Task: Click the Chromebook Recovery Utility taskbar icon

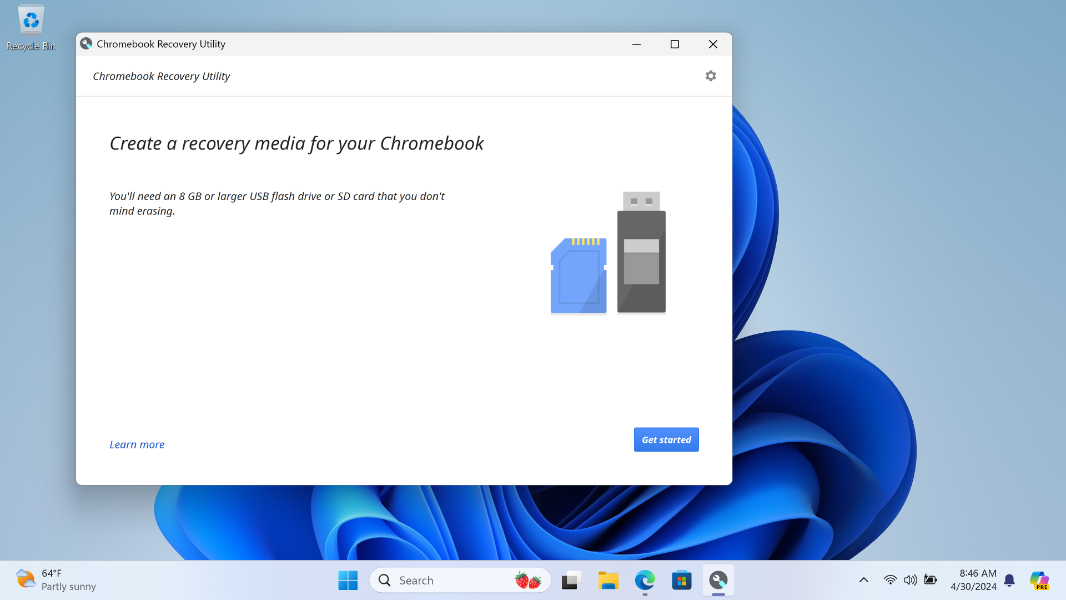Action: coord(718,580)
